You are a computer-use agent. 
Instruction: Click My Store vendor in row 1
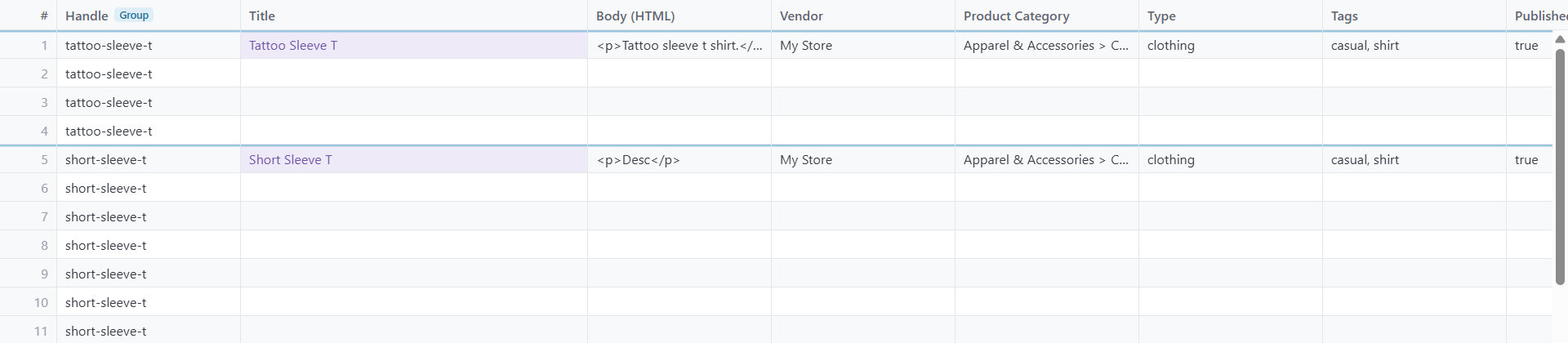[863, 46]
